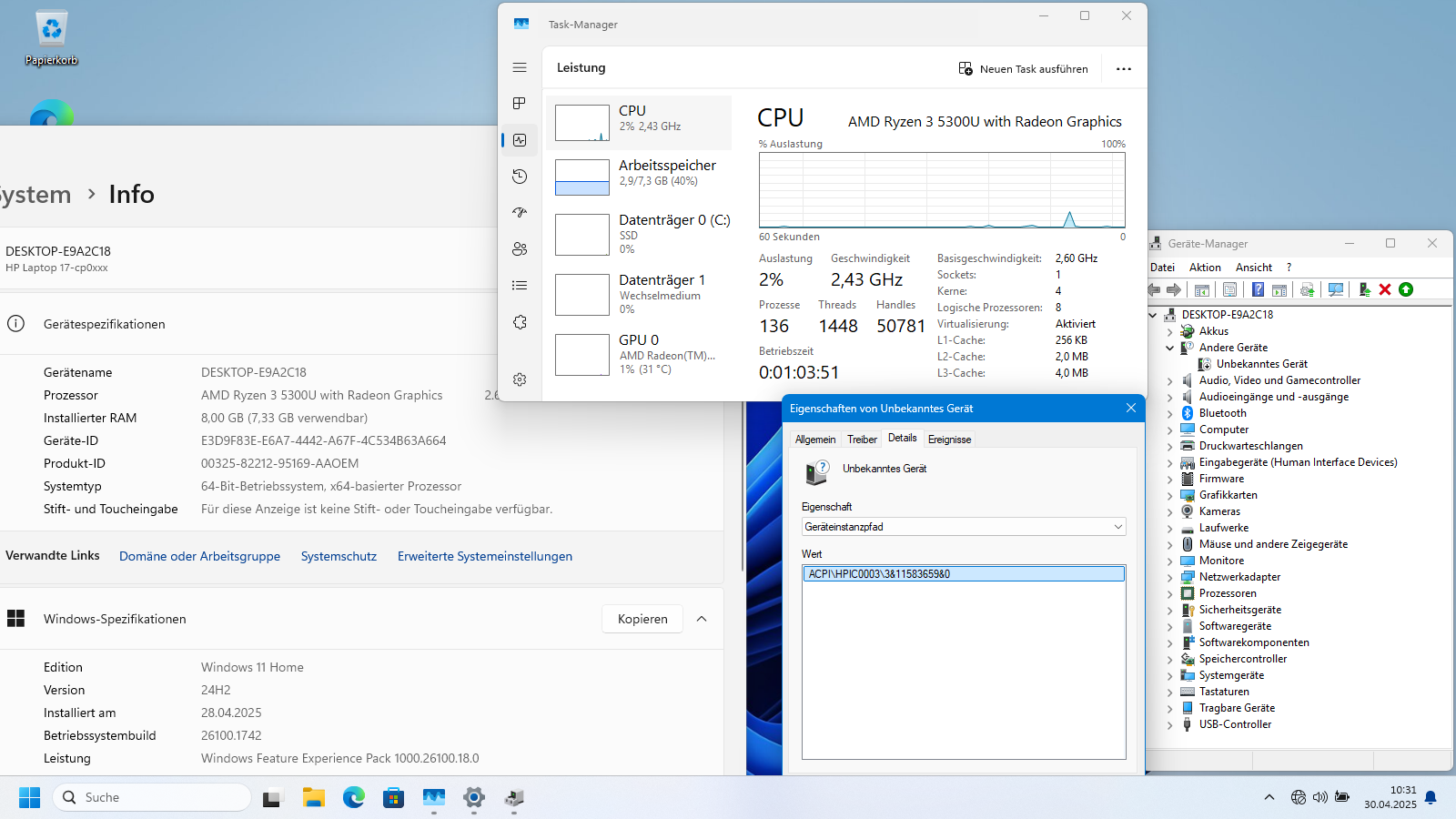The width and height of the screenshot is (1456, 819).
Task: Open Eigenschaft Geräteinstanzpfad dropdown
Action: (x=964, y=527)
